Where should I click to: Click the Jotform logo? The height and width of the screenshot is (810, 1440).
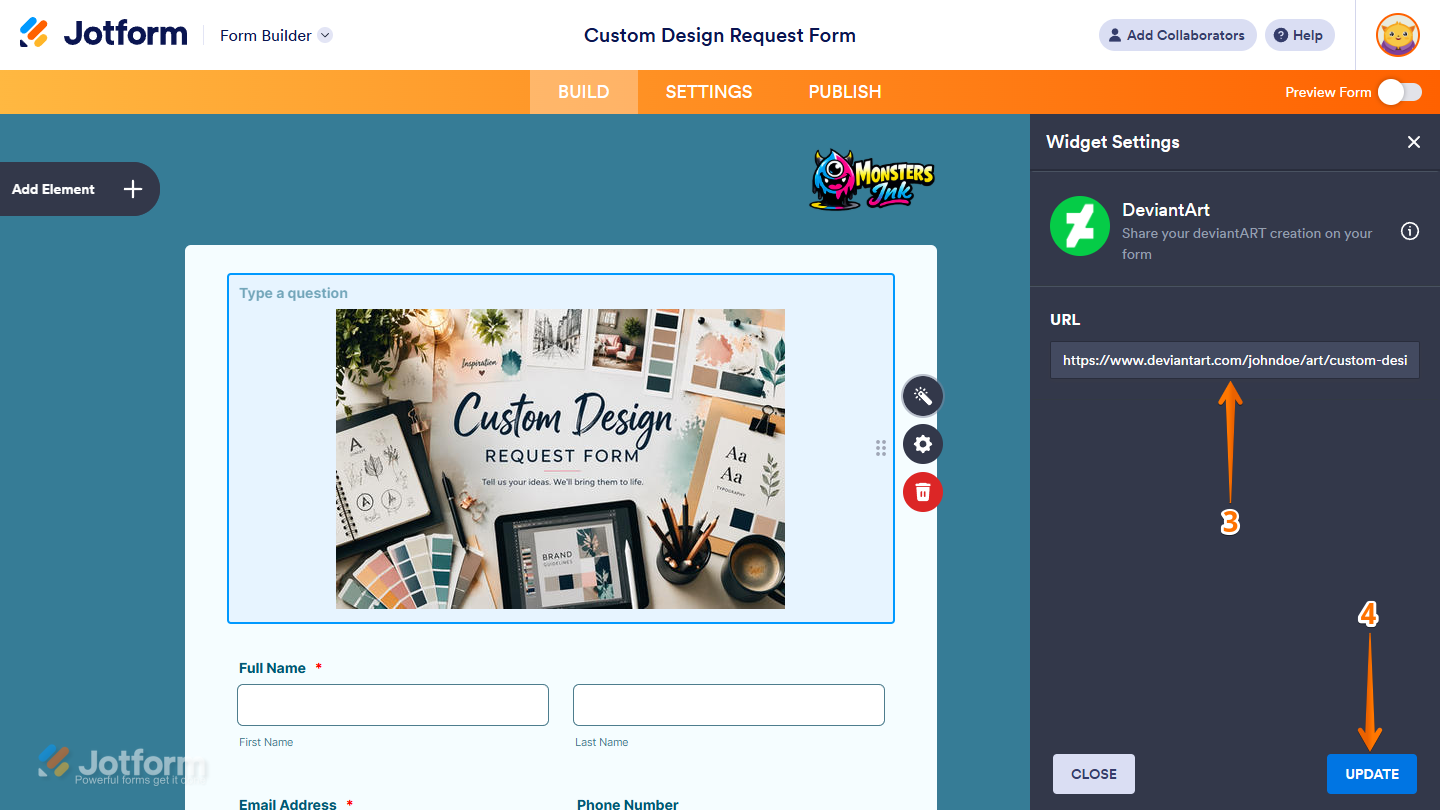point(103,32)
